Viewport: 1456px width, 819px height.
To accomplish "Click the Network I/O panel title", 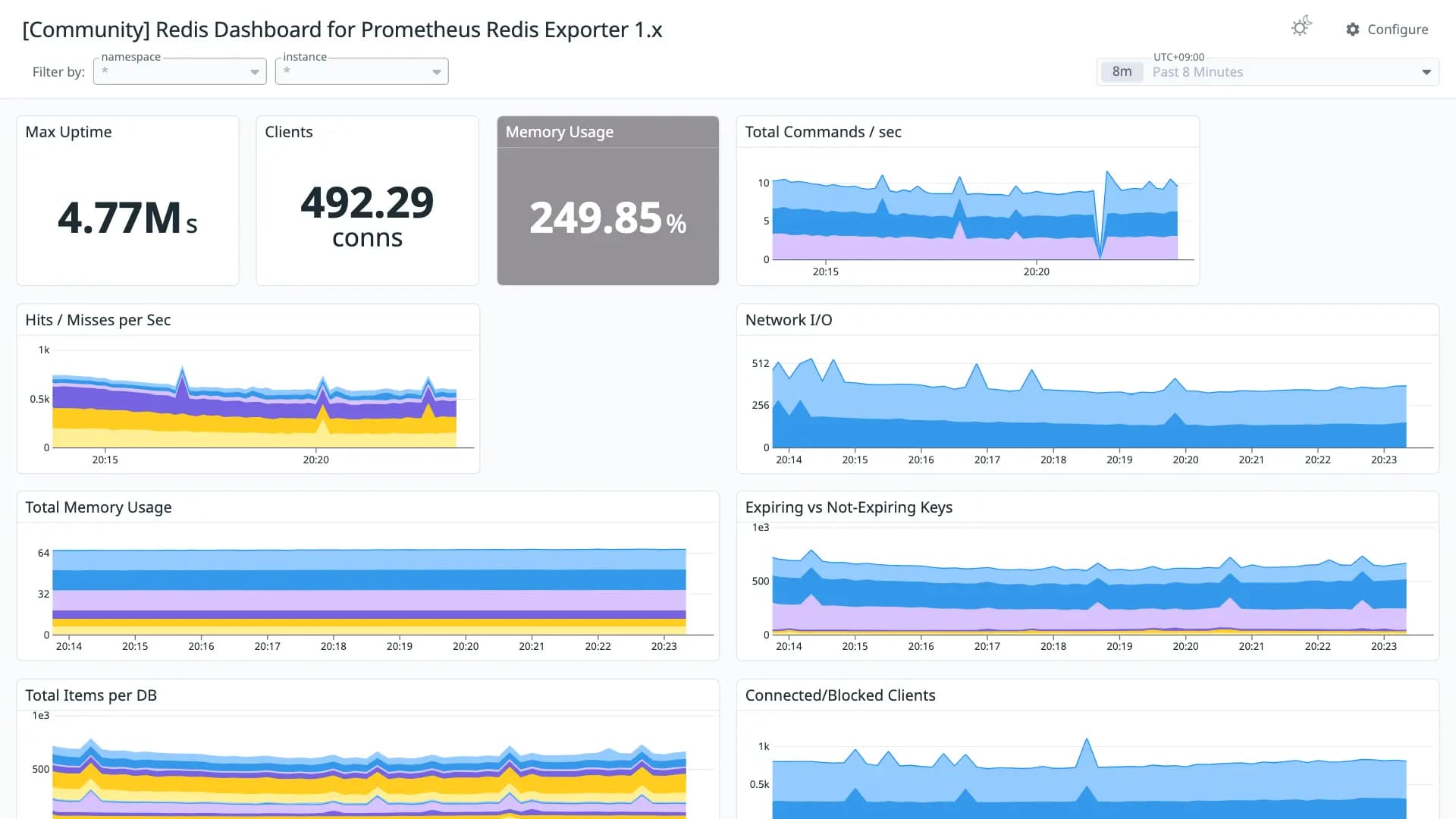I will [x=789, y=320].
